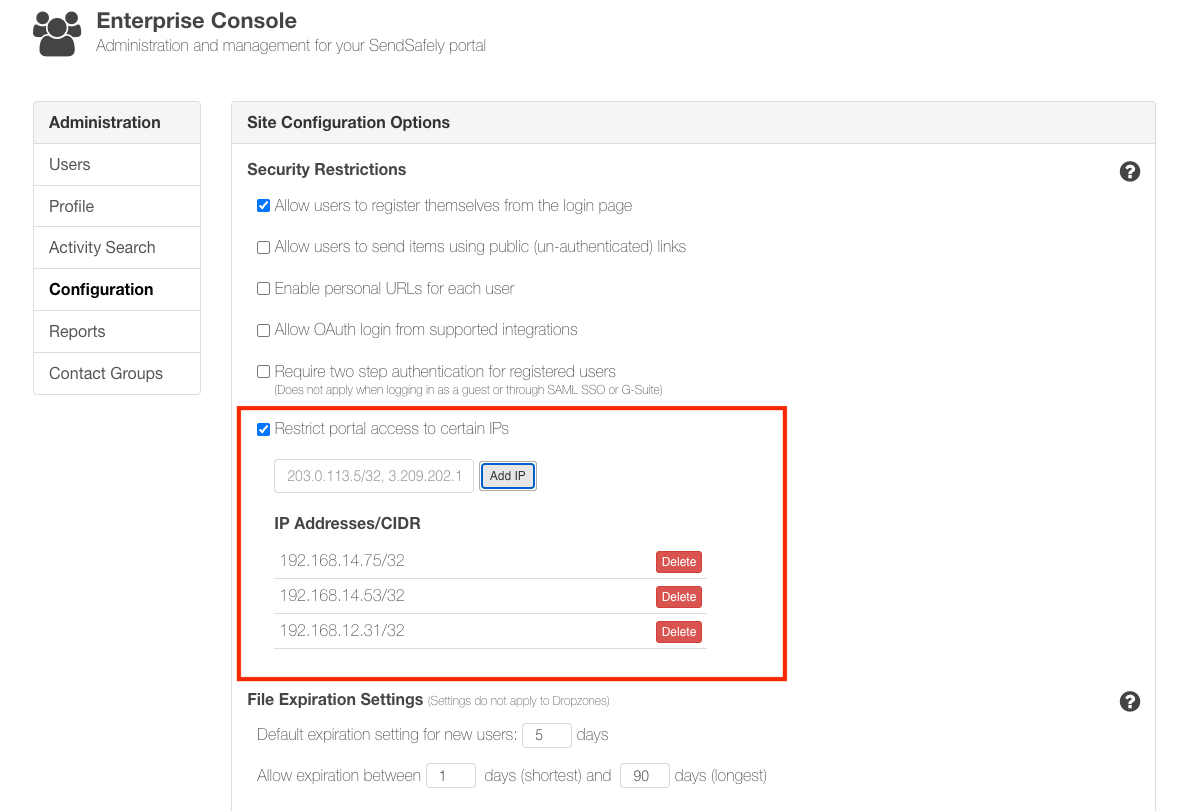Edit default expiration days for new users
The image size is (1178, 811).
point(546,734)
